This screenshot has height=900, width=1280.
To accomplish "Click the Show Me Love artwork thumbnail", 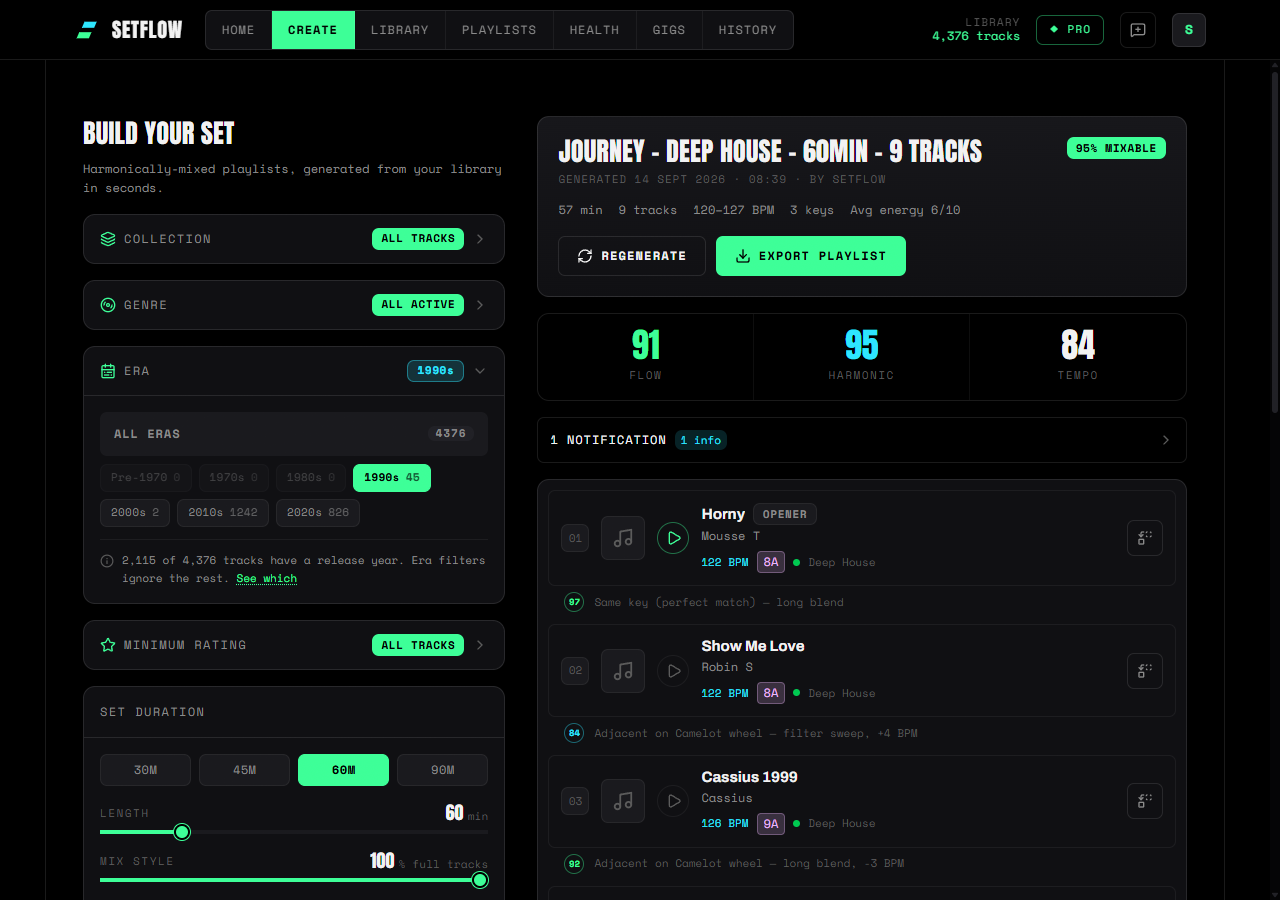I will (x=623, y=670).
